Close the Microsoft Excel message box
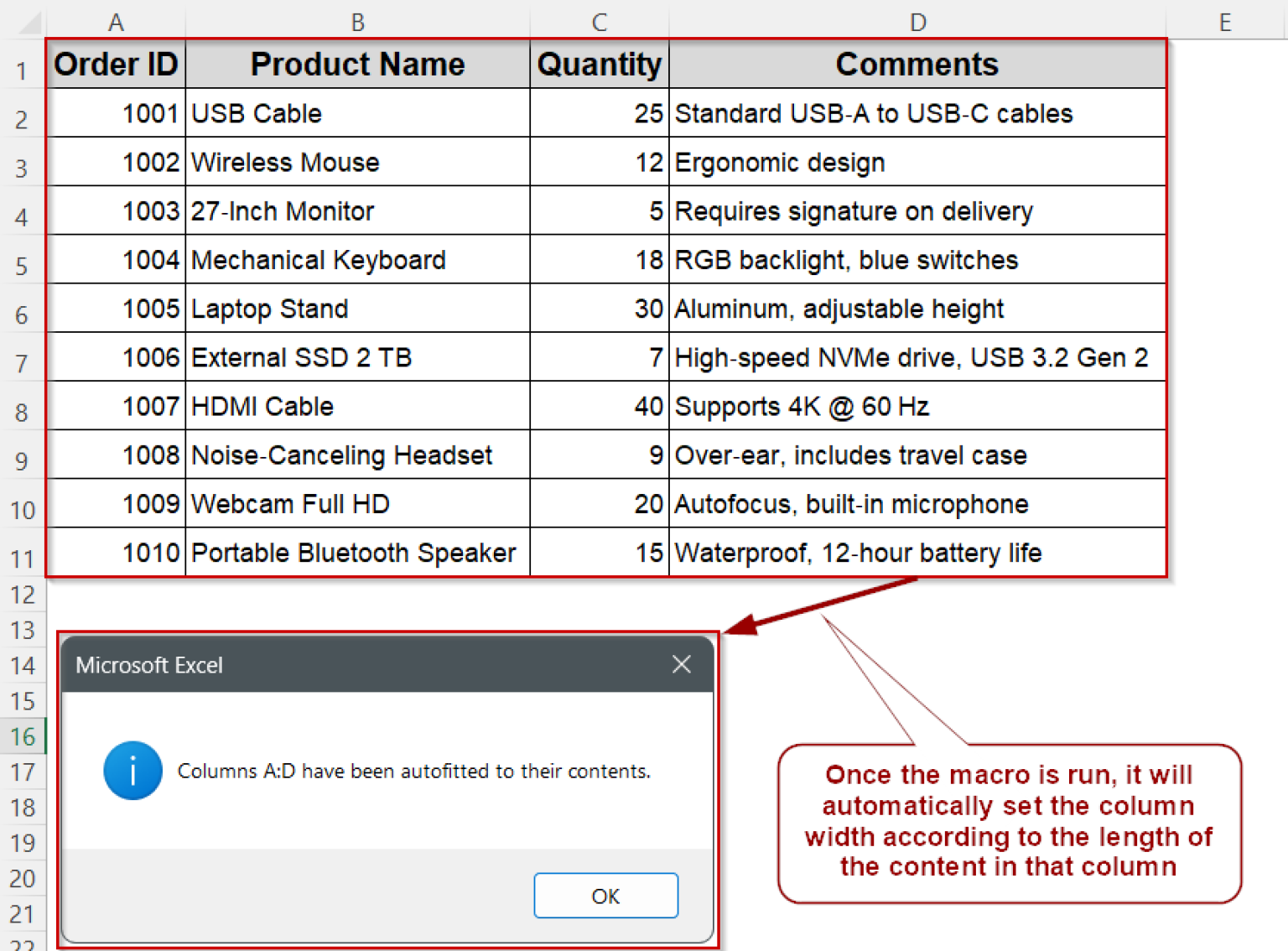1288x951 pixels. [681, 664]
